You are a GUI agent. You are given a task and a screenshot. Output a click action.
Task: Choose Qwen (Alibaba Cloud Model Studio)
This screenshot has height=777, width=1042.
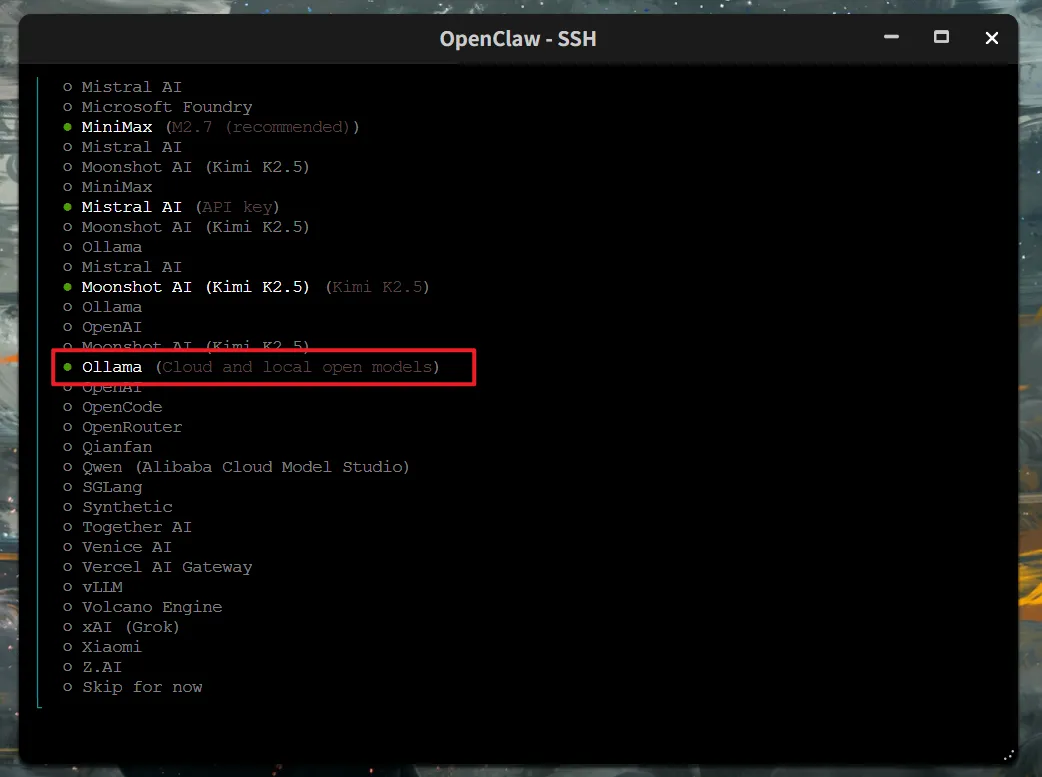[237, 467]
